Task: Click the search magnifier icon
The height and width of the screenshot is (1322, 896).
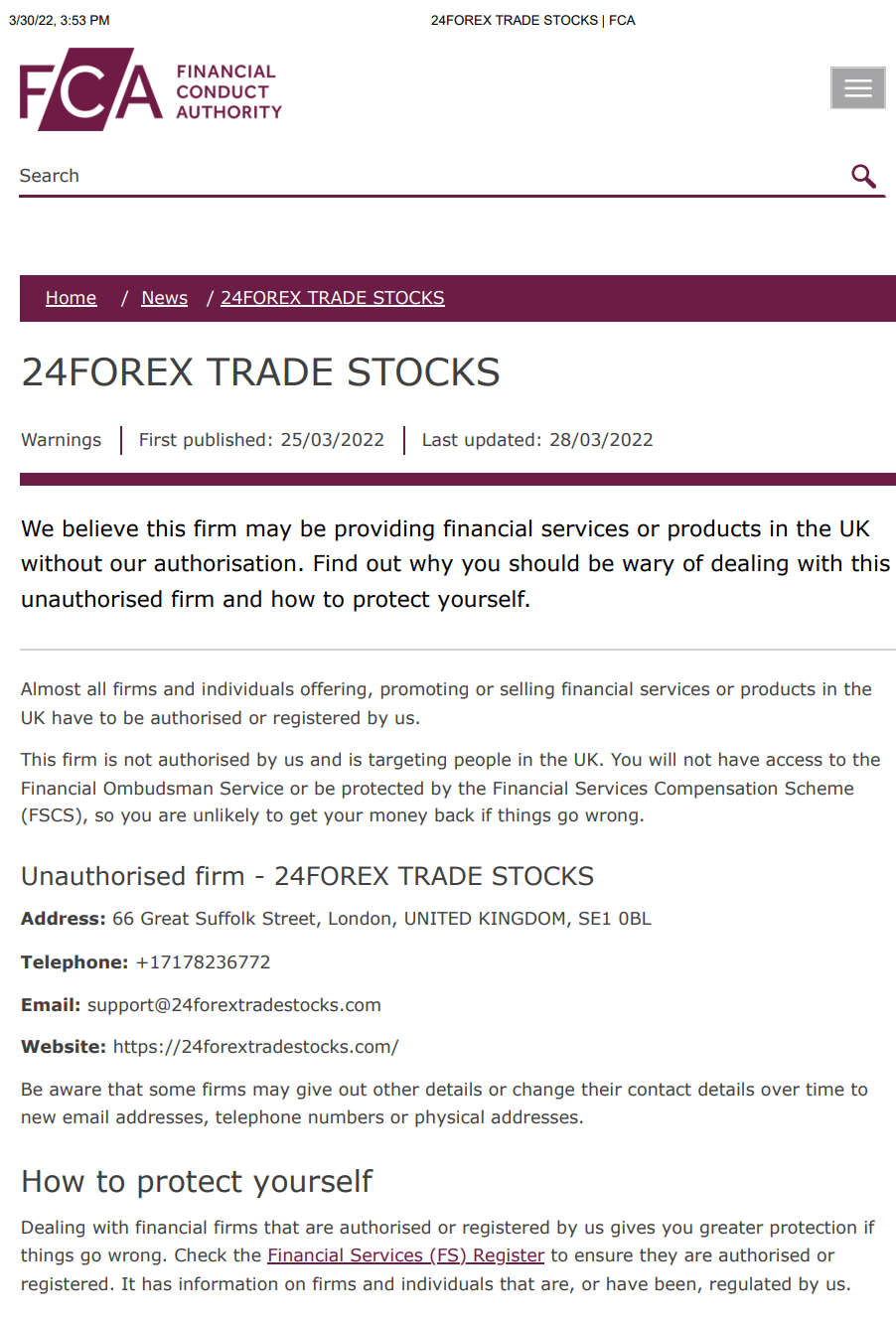Action: (863, 177)
